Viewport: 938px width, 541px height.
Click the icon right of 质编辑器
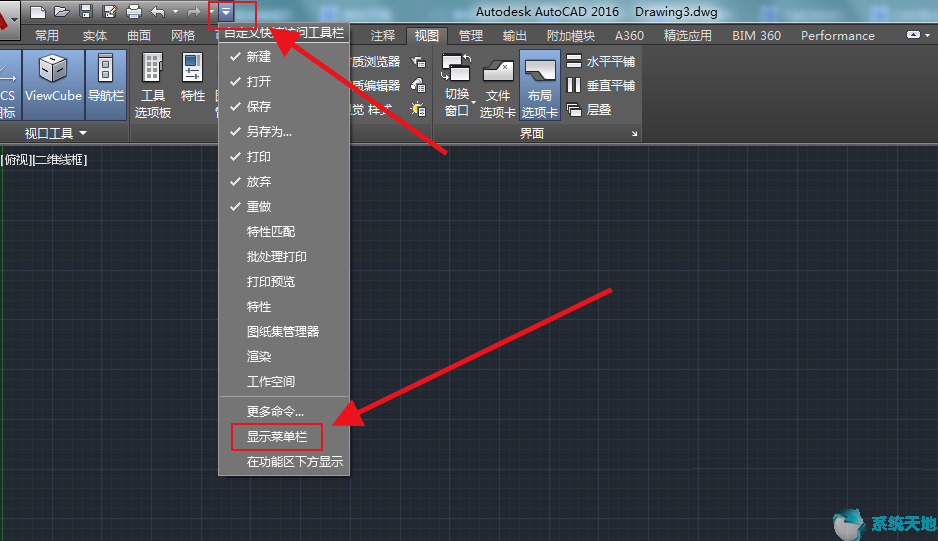418,86
